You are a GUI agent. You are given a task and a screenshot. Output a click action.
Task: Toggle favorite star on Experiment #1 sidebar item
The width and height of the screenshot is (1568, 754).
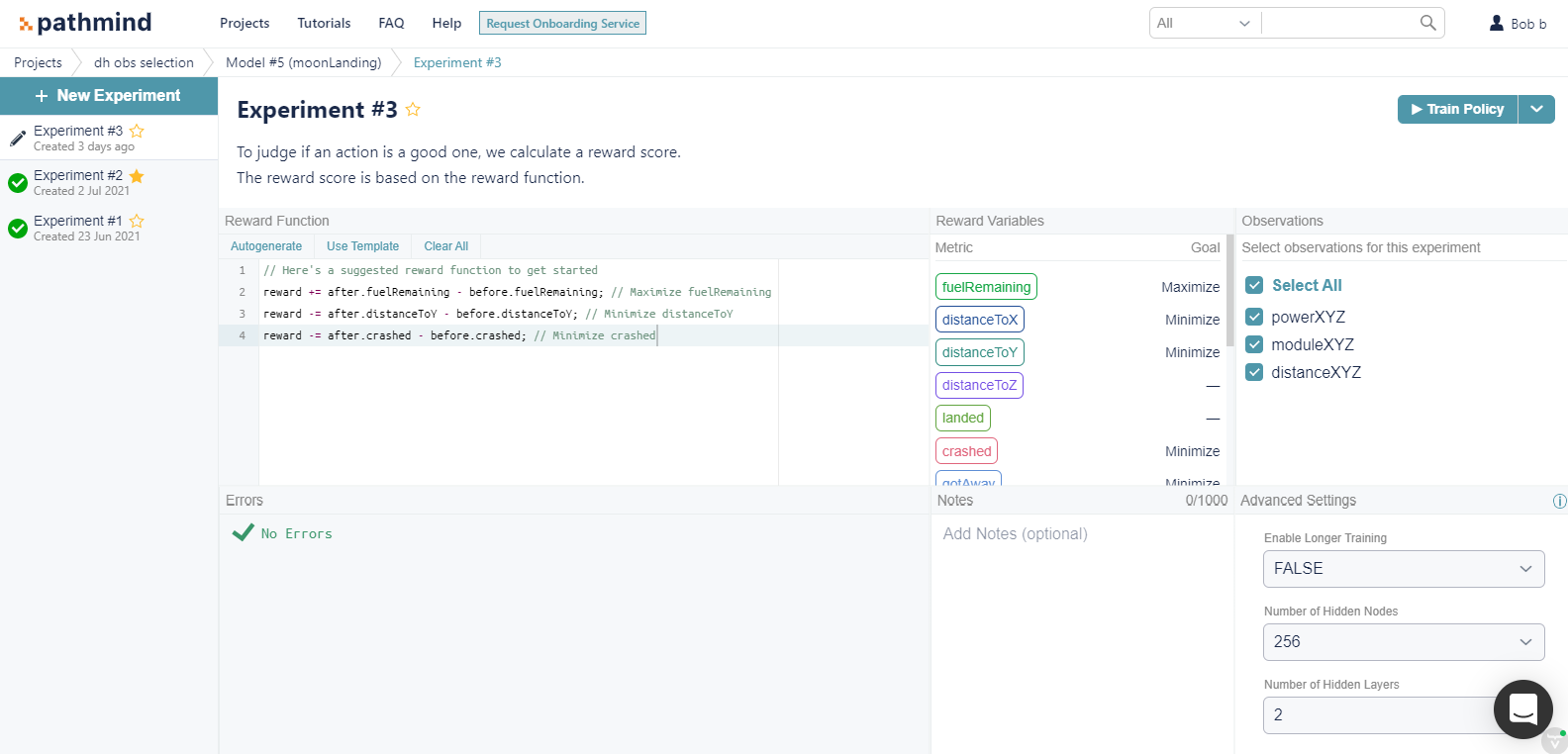[137, 221]
